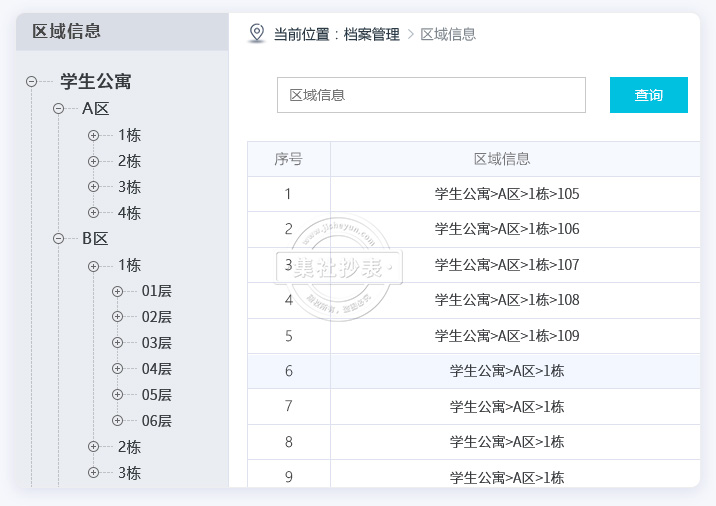Expand the 01层 floor node
The image size is (716, 506).
(118, 291)
